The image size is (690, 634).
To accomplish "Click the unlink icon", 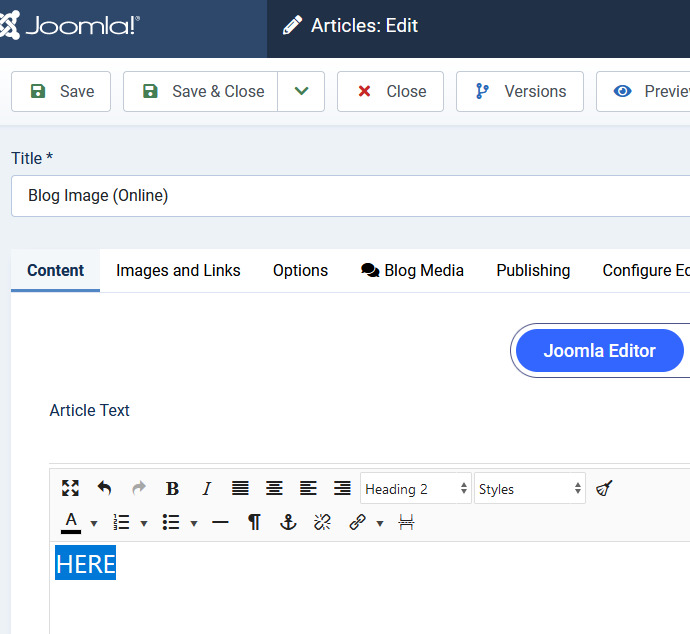I will tap(321, 522).
